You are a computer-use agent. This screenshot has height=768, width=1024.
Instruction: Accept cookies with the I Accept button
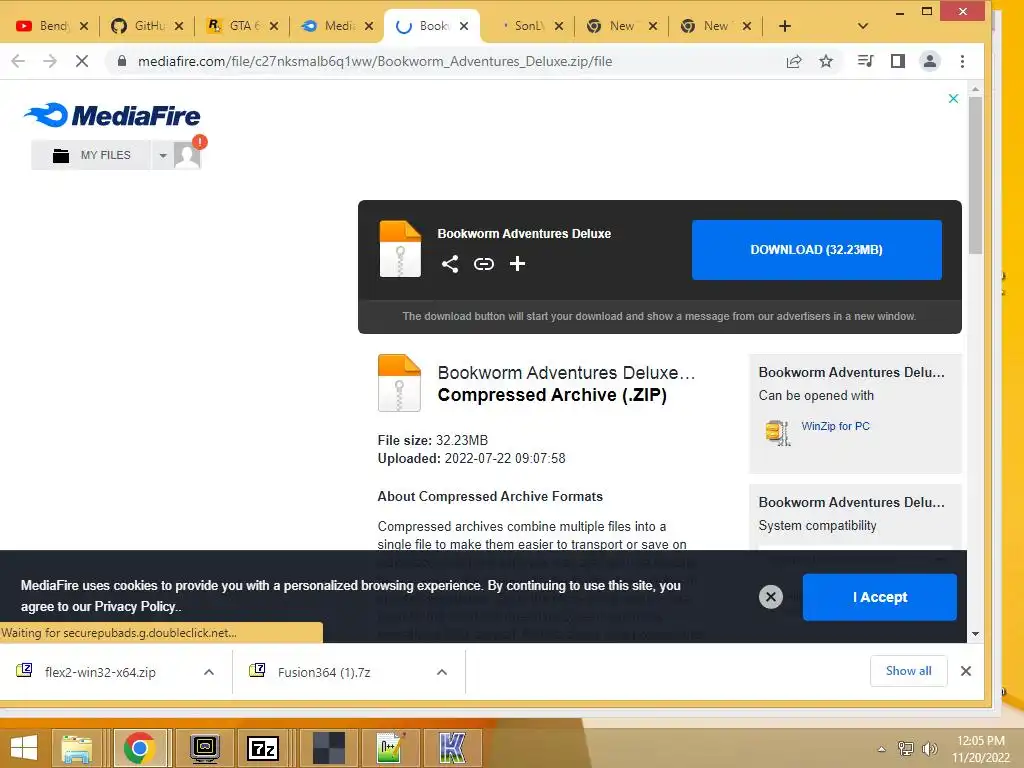[x=880, y=597]
